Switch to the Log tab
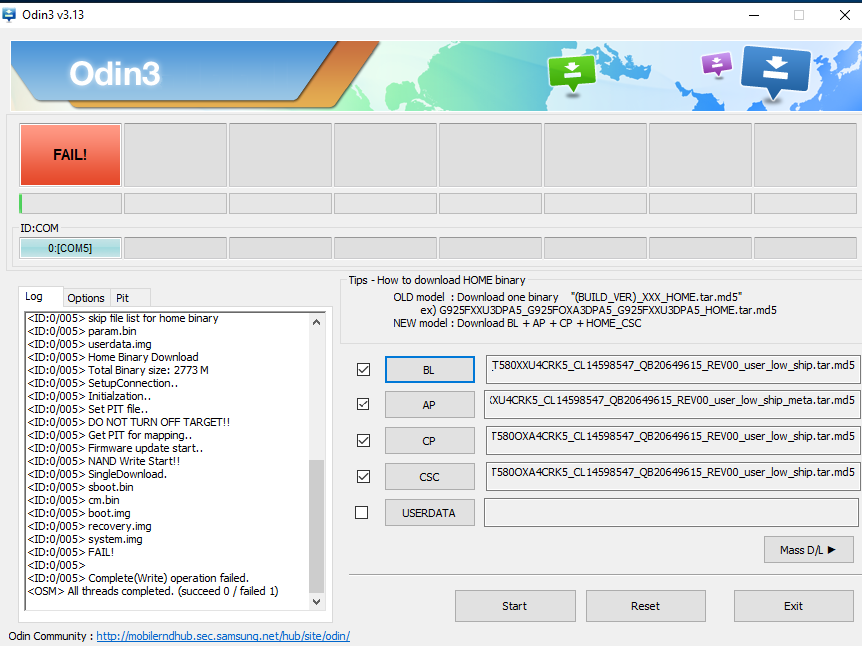The image size is (862, 646). [41, 296]
